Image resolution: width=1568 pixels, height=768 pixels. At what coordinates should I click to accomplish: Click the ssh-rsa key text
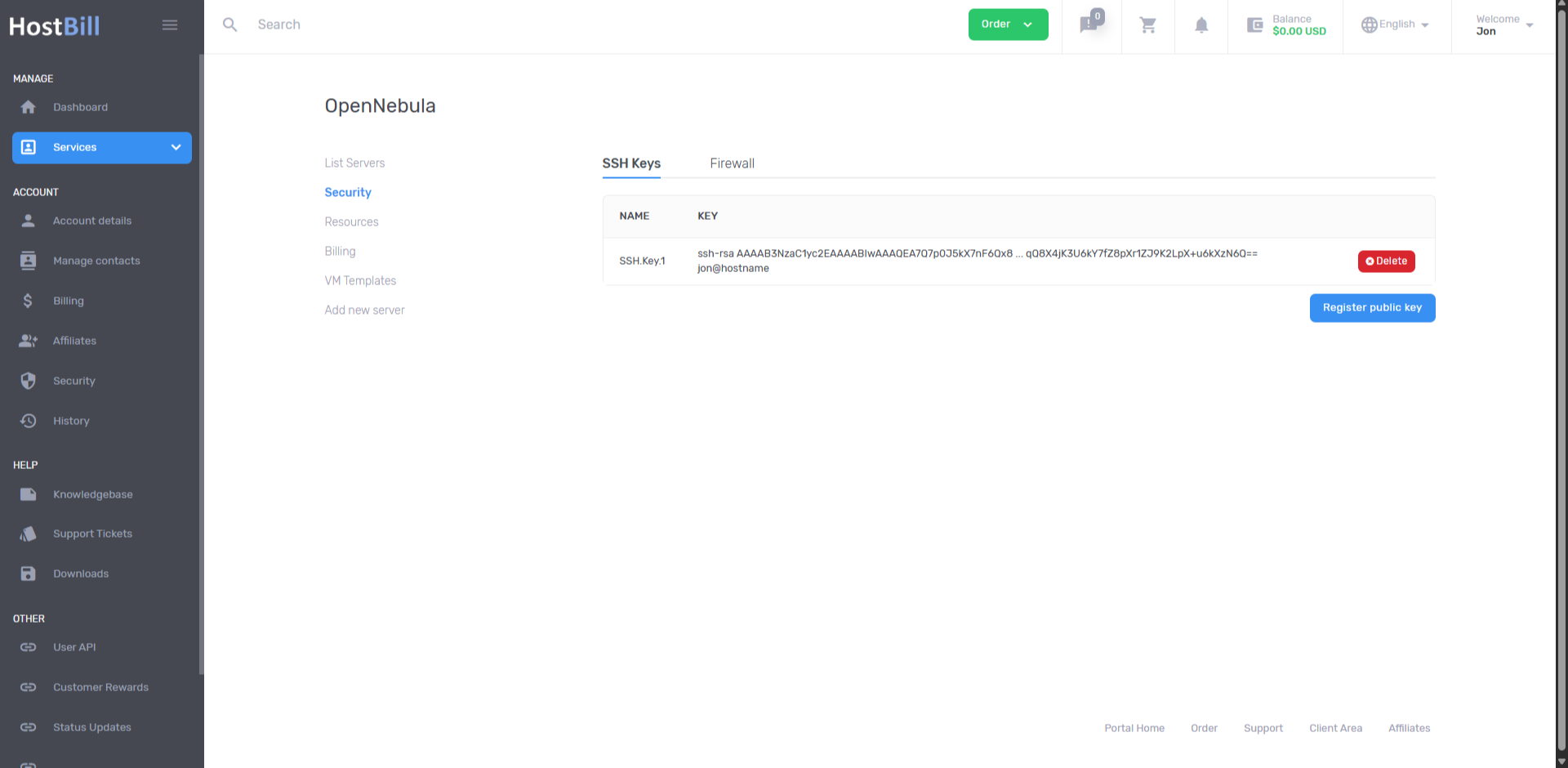[977, 261]
